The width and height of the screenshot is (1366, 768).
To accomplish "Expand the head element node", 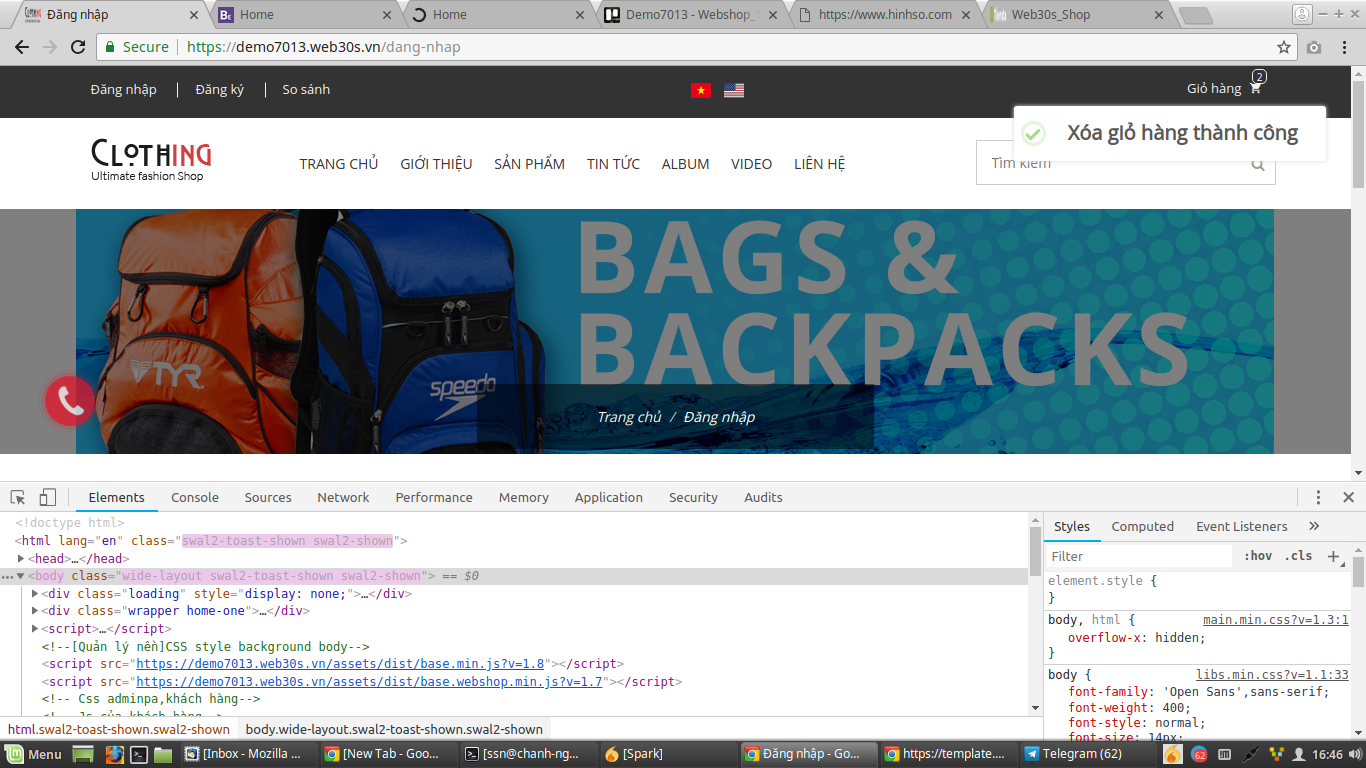I will (x=22, y=559).
